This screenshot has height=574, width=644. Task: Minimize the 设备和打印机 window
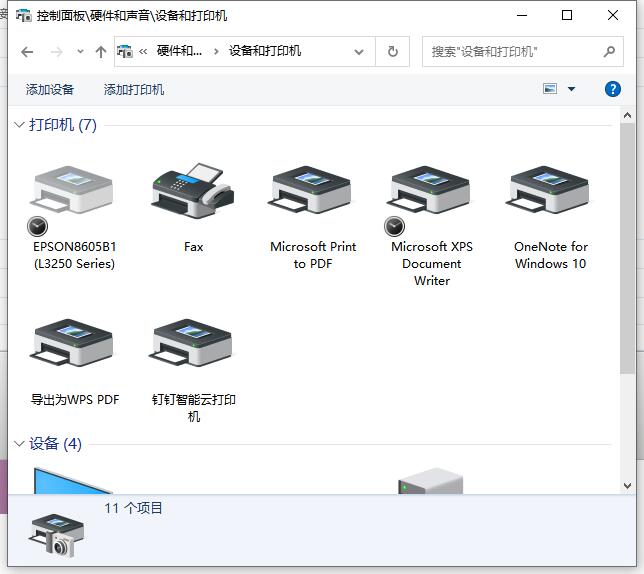[522, 16]
